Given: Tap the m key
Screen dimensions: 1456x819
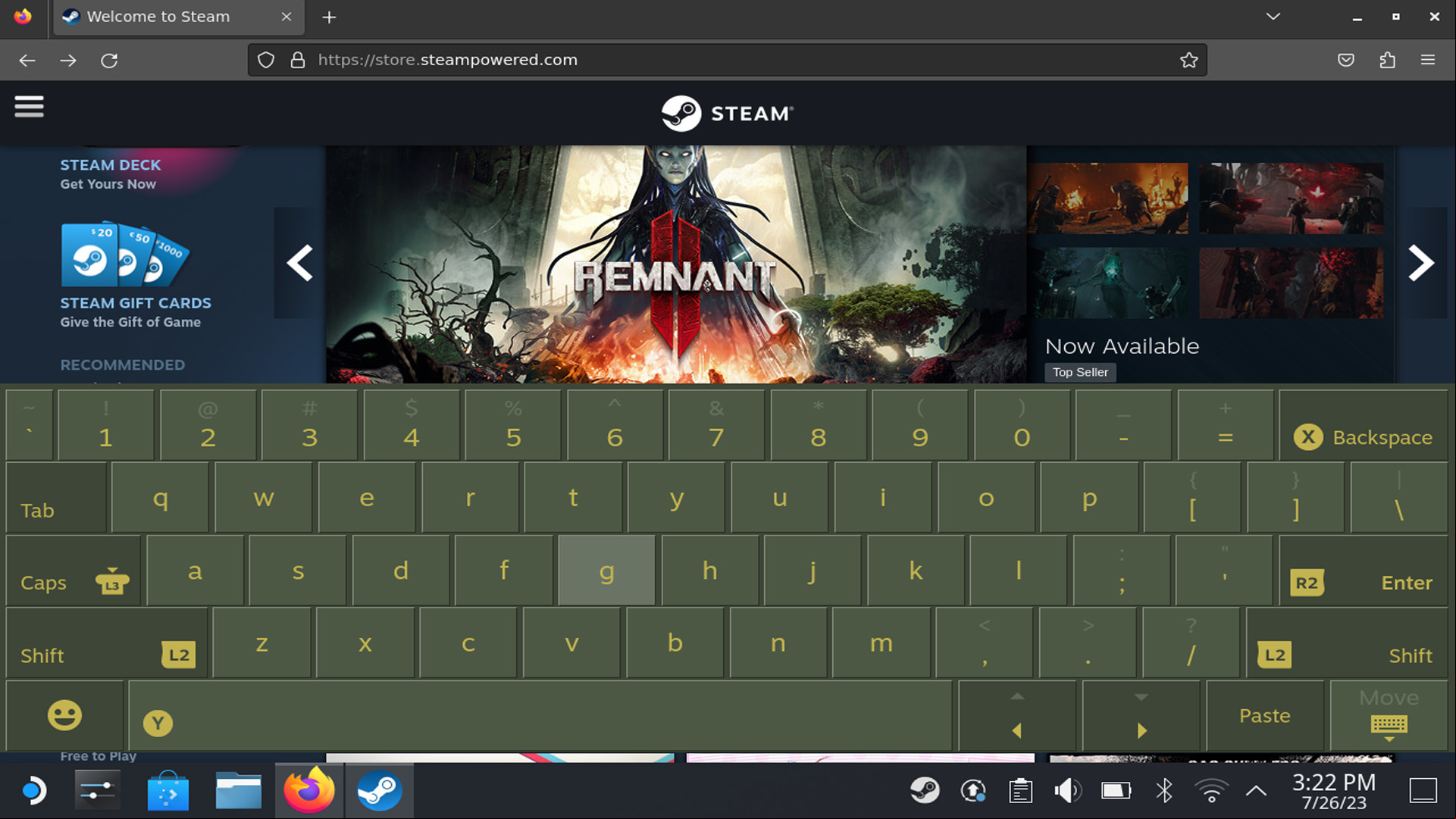Looking at the screenshot, I should (x=881, y=643).
